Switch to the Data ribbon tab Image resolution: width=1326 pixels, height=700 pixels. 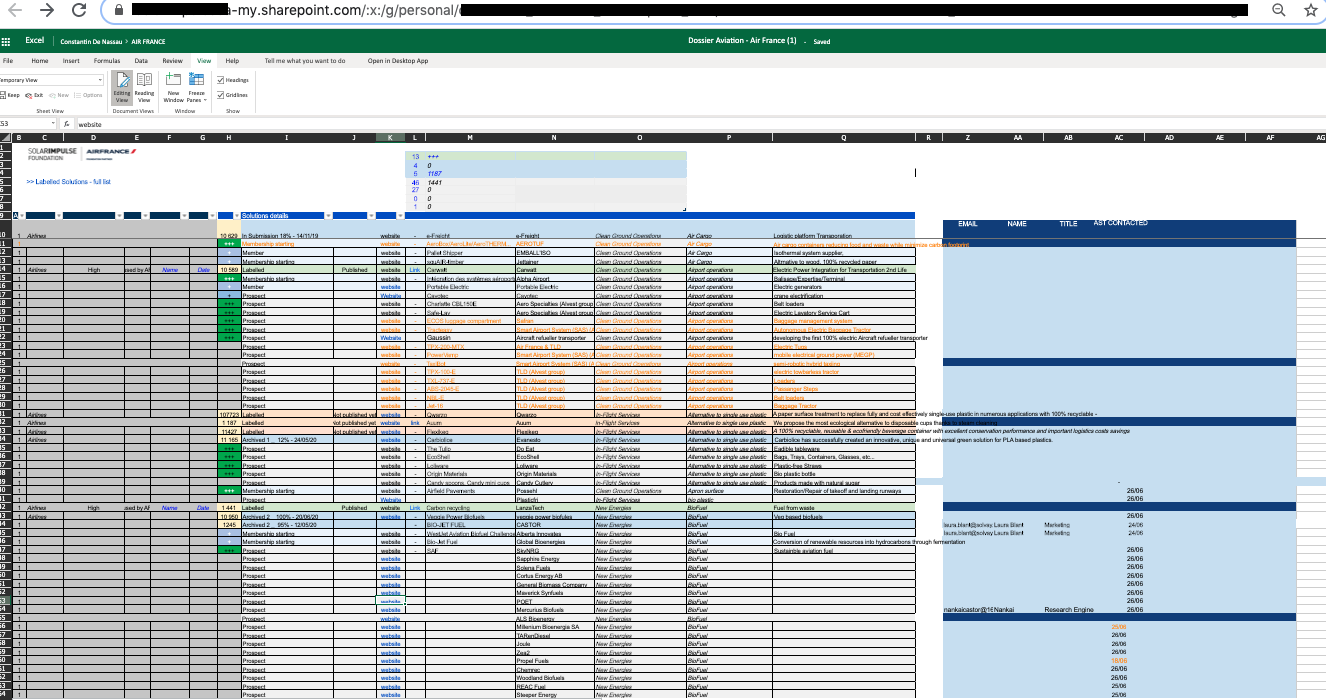click(142, 61)
